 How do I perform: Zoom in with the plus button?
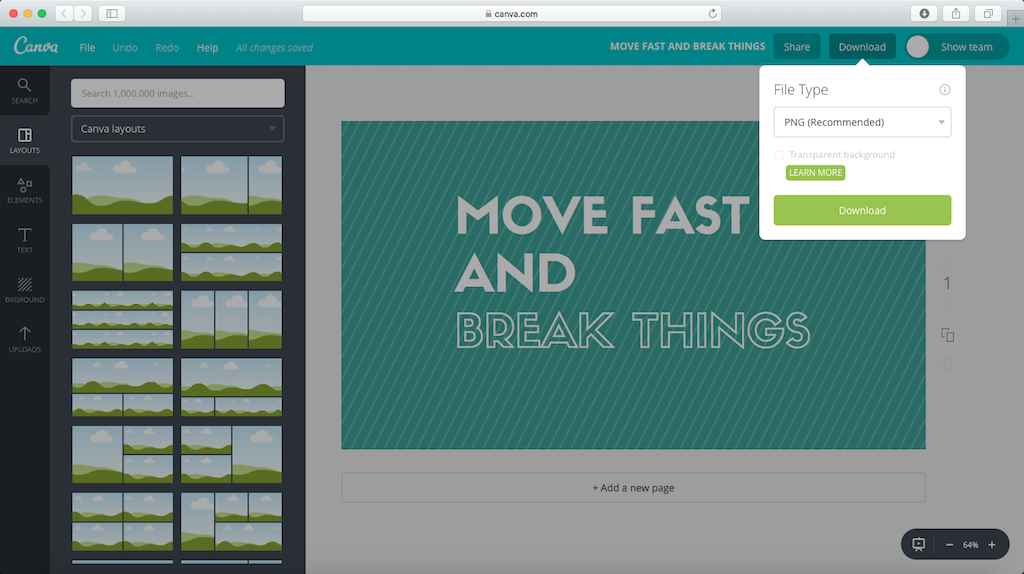[991, 545]
